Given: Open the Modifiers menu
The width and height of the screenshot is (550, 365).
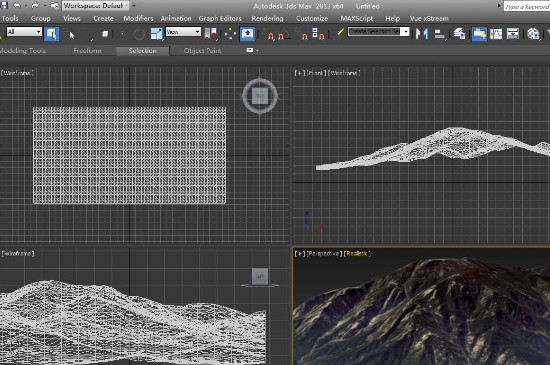Looking at the screenshot, I should pos(138,18).
